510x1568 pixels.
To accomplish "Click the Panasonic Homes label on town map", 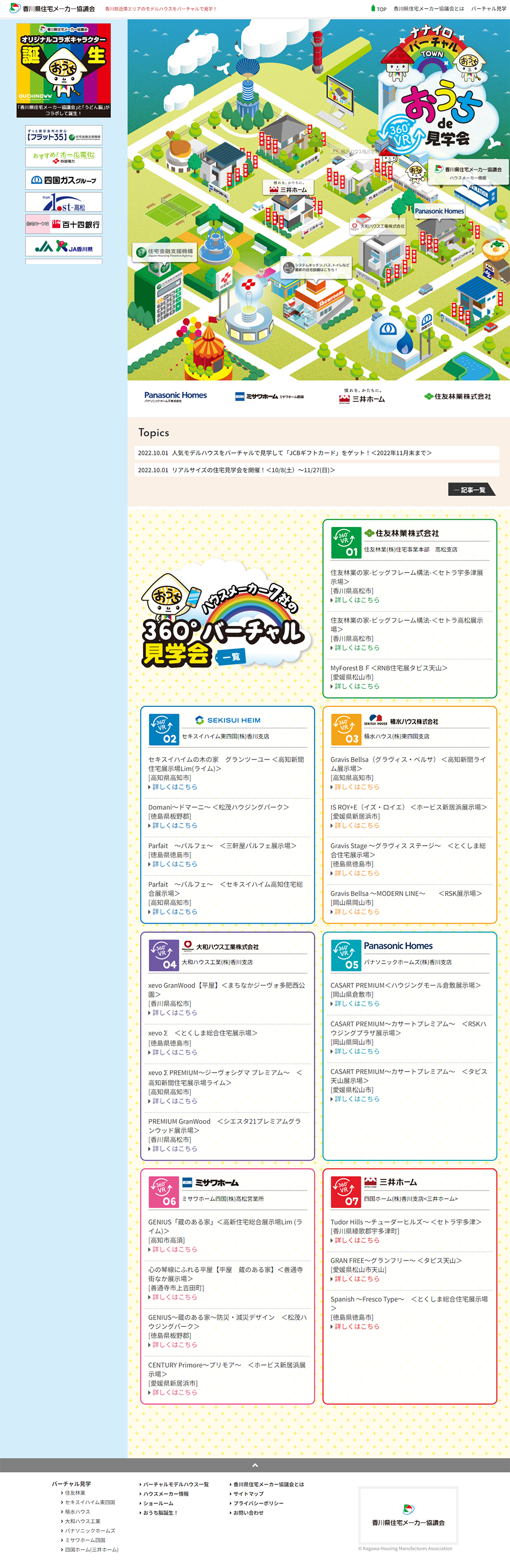I will 440,211.
